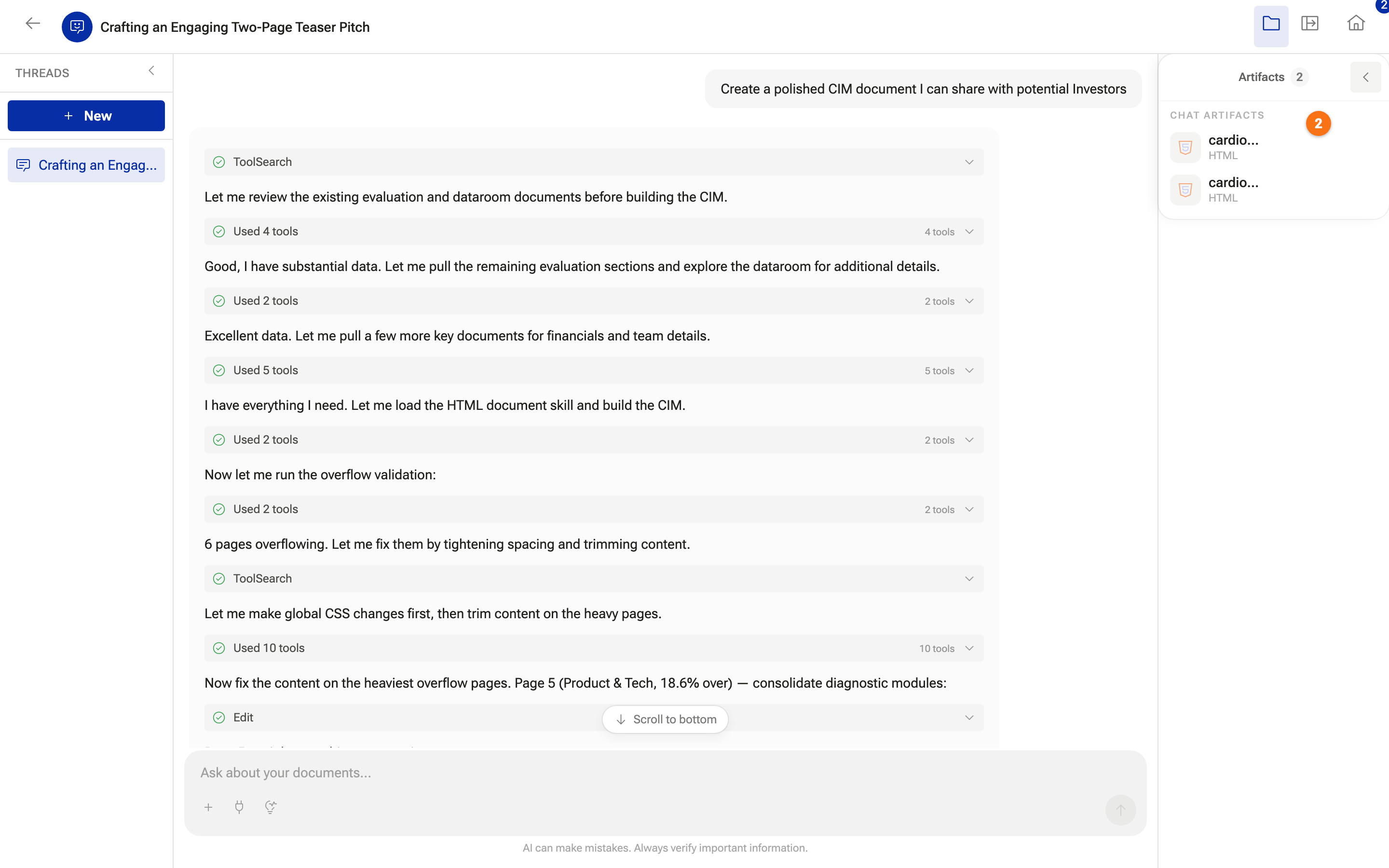Expand the Edit step chevron
This screenshot has width=1389, height=868.
[x=969, y=718]
